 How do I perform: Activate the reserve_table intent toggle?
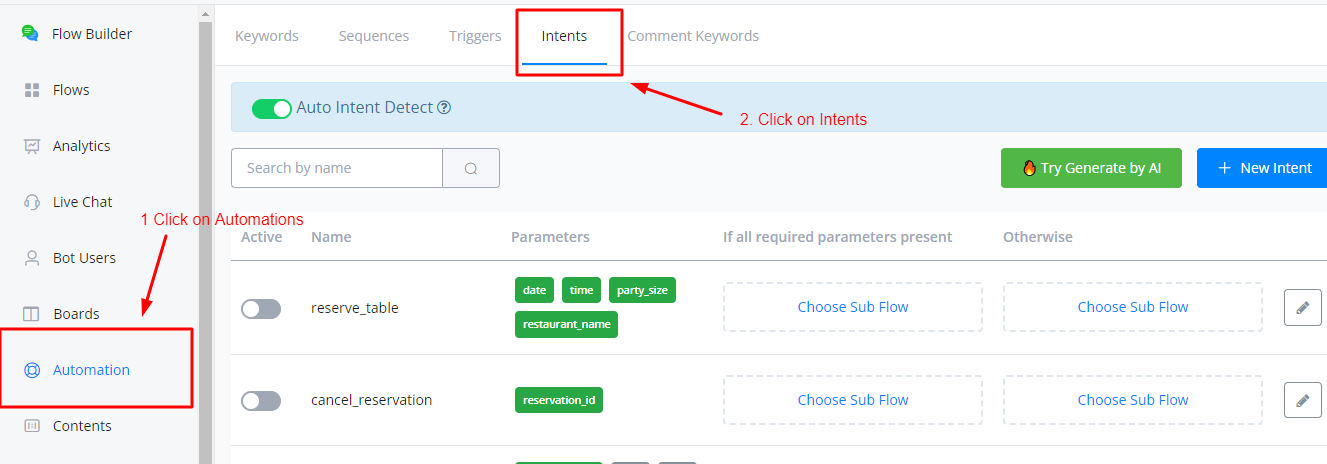261,309
